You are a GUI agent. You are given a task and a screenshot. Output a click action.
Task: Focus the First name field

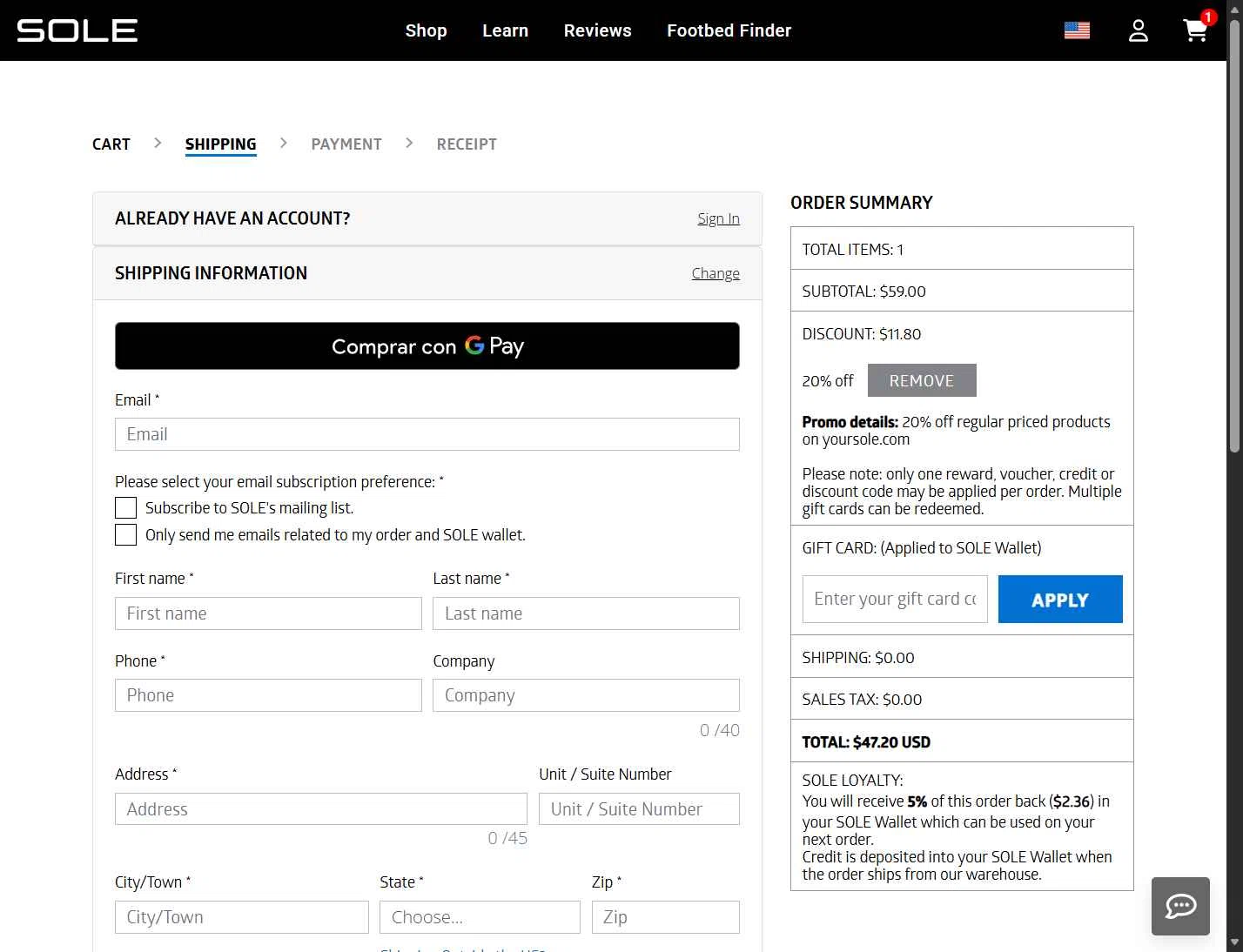click(x=268, y=613)
